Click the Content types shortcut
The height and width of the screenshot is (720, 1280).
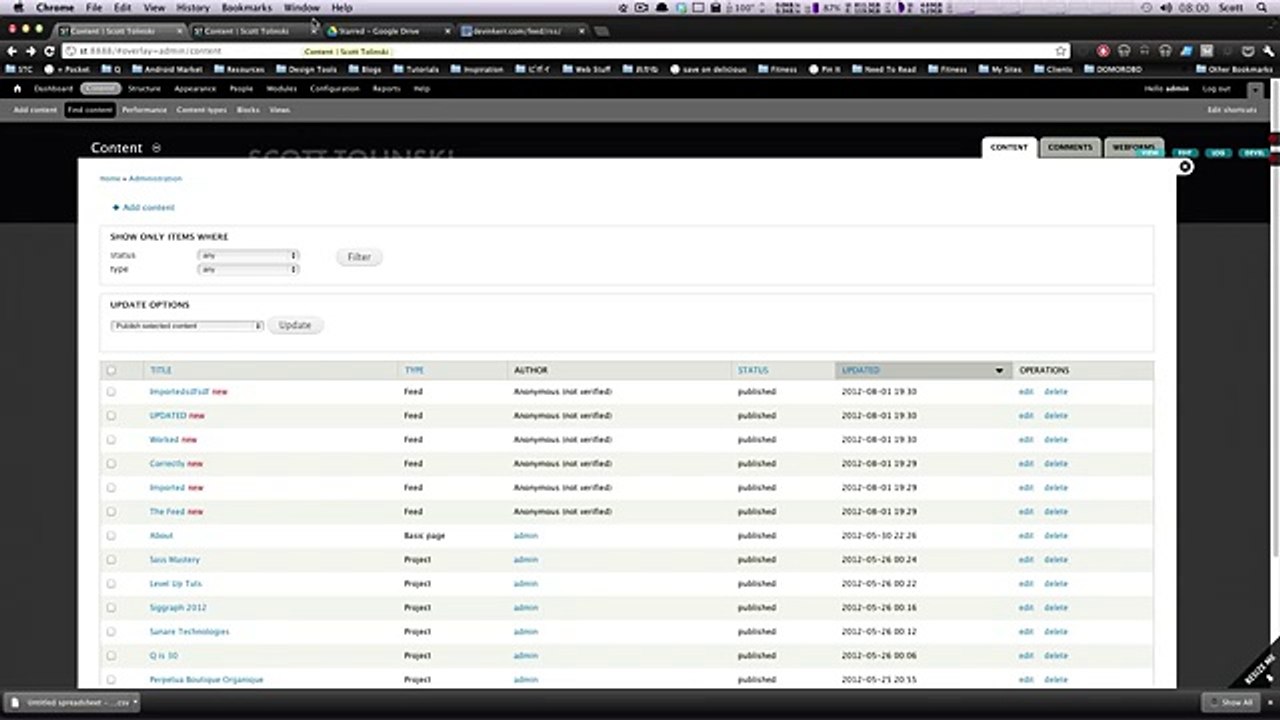202,110
